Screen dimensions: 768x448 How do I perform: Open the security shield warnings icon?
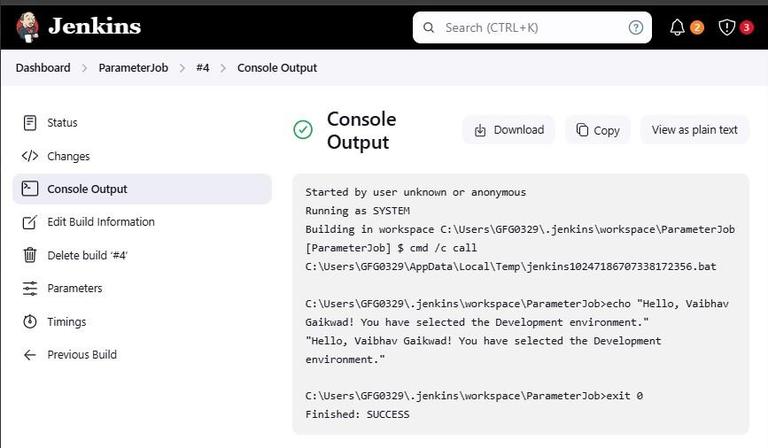pos(727,27)
